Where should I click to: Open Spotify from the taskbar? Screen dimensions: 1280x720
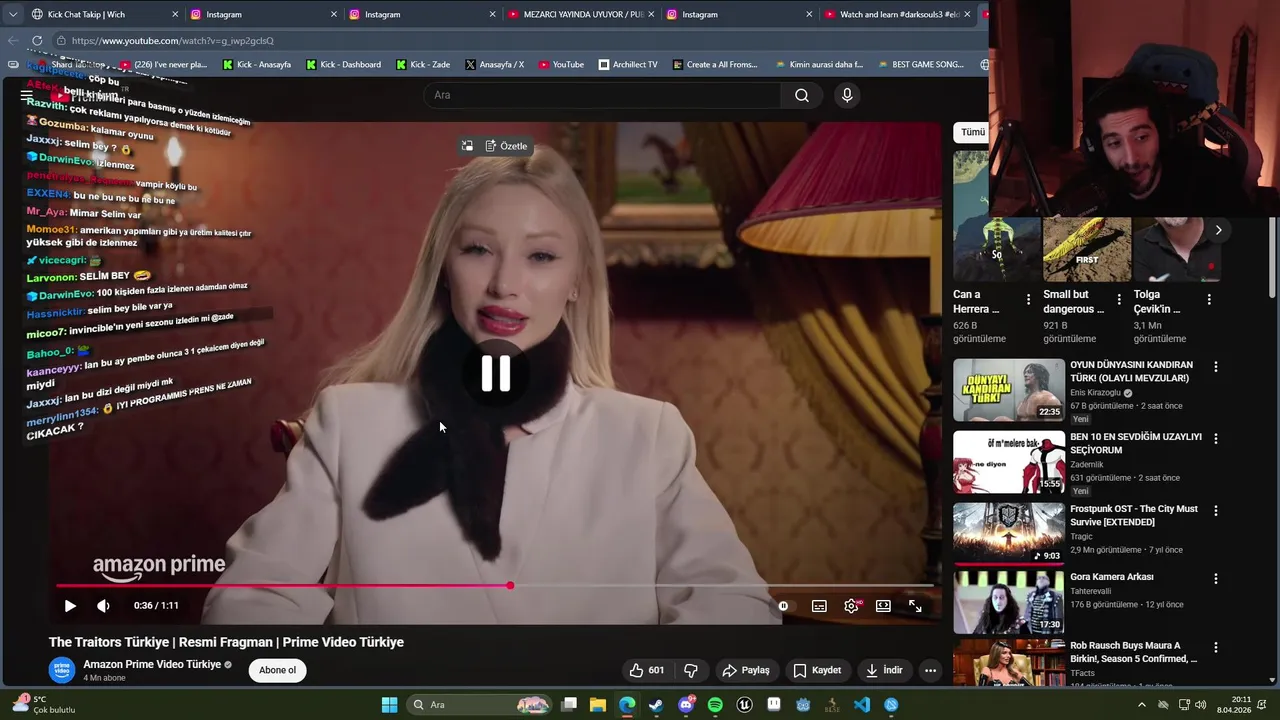(715, 705)
